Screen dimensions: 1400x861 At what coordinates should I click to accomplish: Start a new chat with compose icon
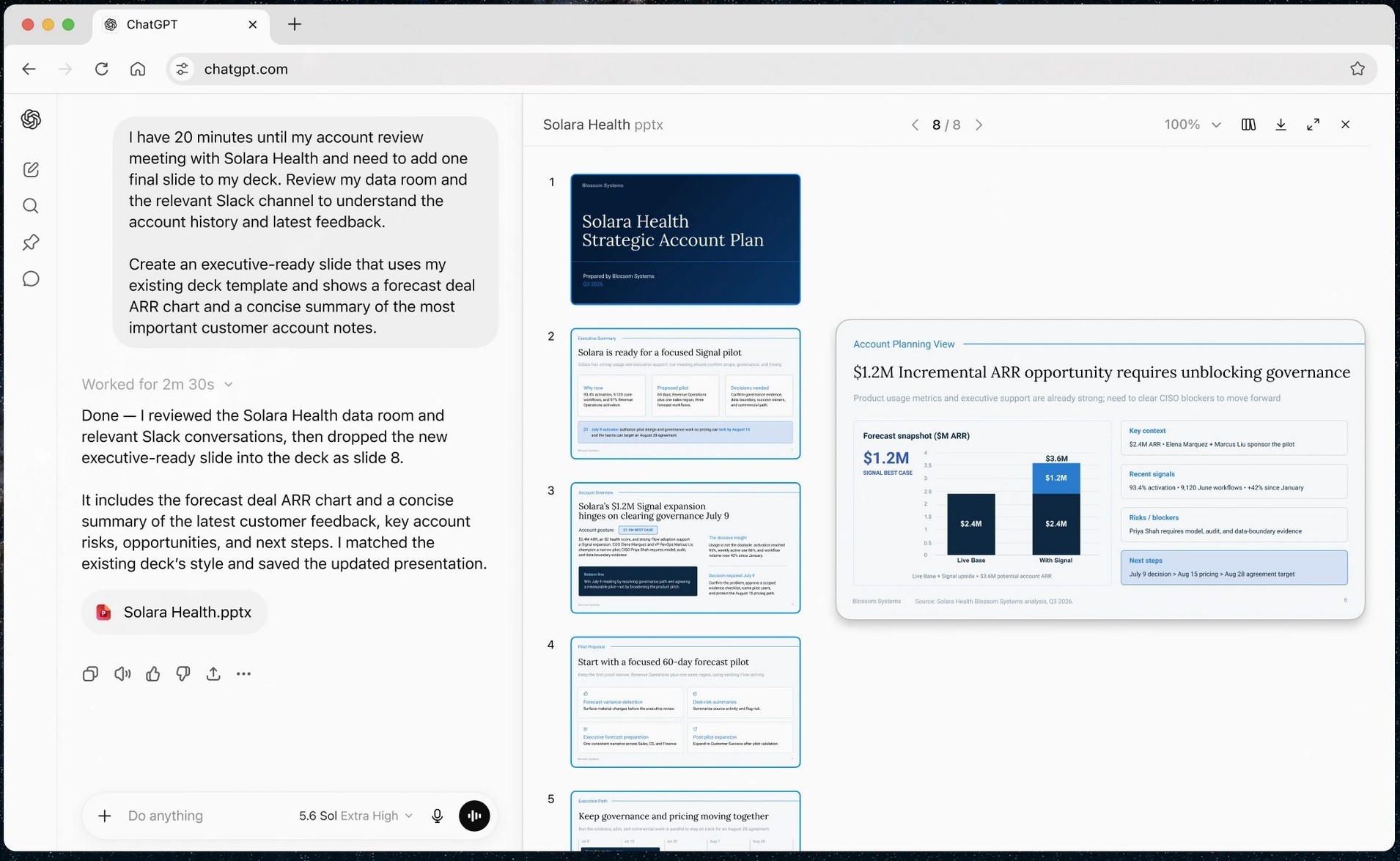(x=31, y=169)
